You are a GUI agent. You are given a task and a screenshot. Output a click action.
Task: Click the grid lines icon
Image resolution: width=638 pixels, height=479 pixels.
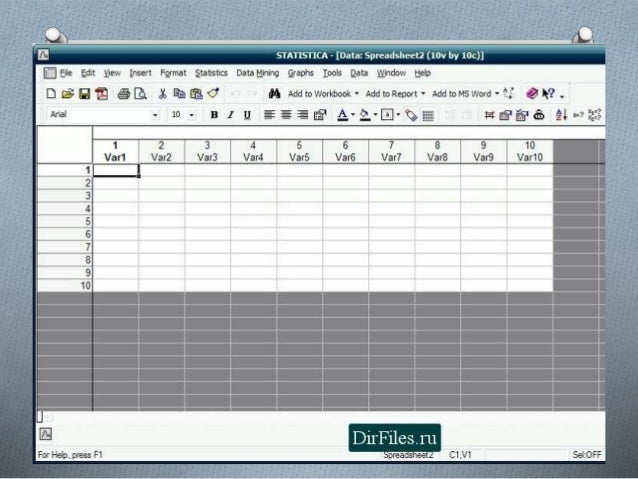[x=428, y=116]
